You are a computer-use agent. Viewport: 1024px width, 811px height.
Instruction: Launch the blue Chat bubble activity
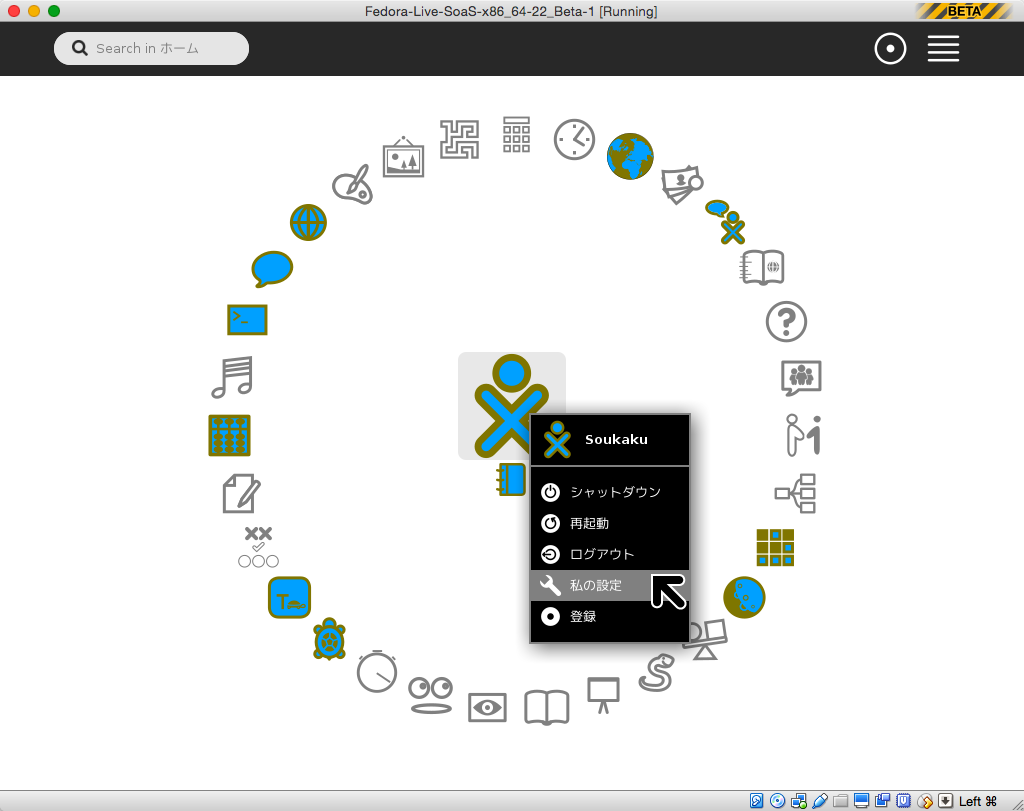coord(272,268)
